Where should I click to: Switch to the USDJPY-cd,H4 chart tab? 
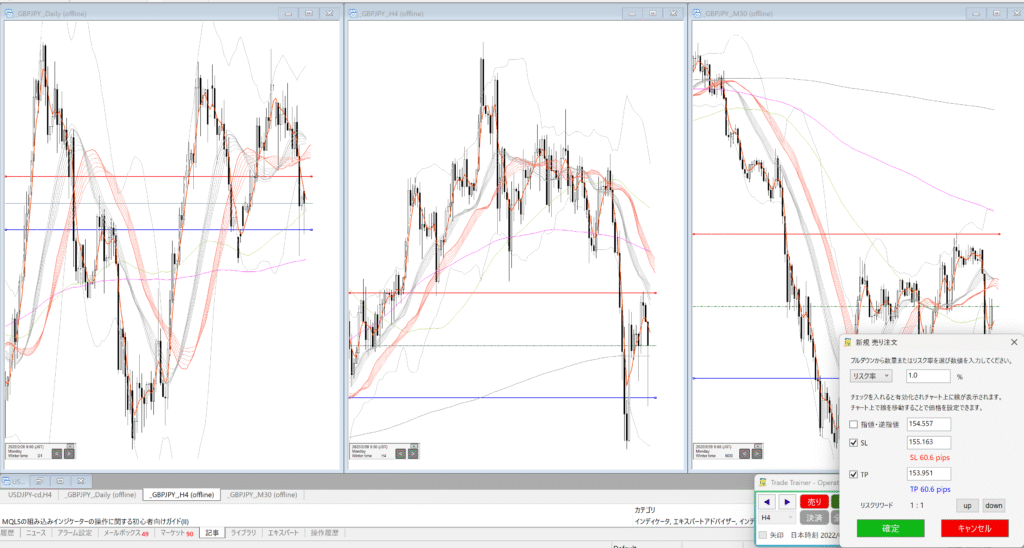tap(29, 494)
